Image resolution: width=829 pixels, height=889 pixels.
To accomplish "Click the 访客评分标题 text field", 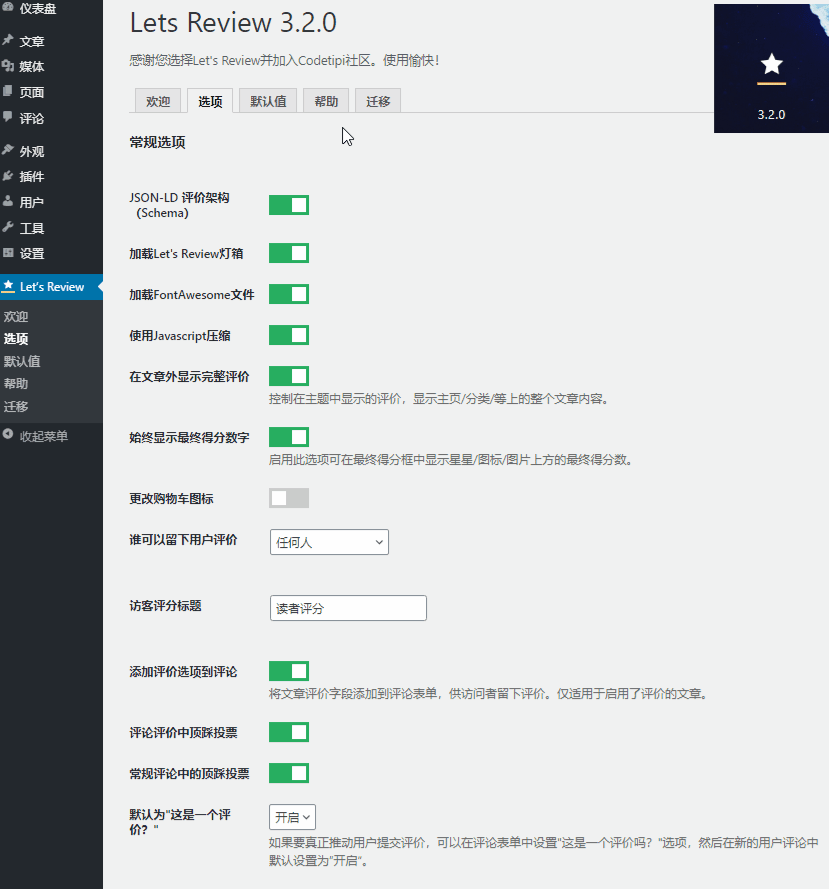I will point(348,608).
